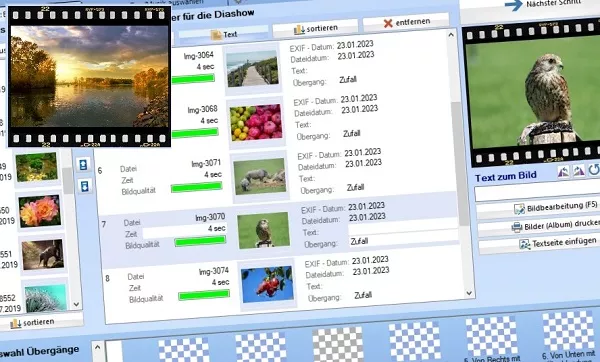Click the file name Img-3070
Screen dimensions: 600x362
(x=210, y=218)
